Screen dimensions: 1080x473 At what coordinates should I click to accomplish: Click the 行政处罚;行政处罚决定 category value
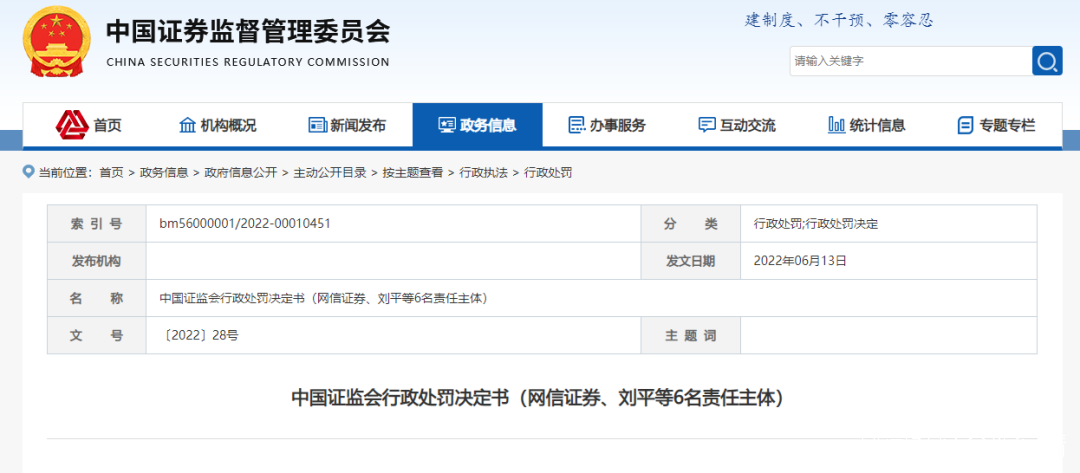click(x=816, y=224)
